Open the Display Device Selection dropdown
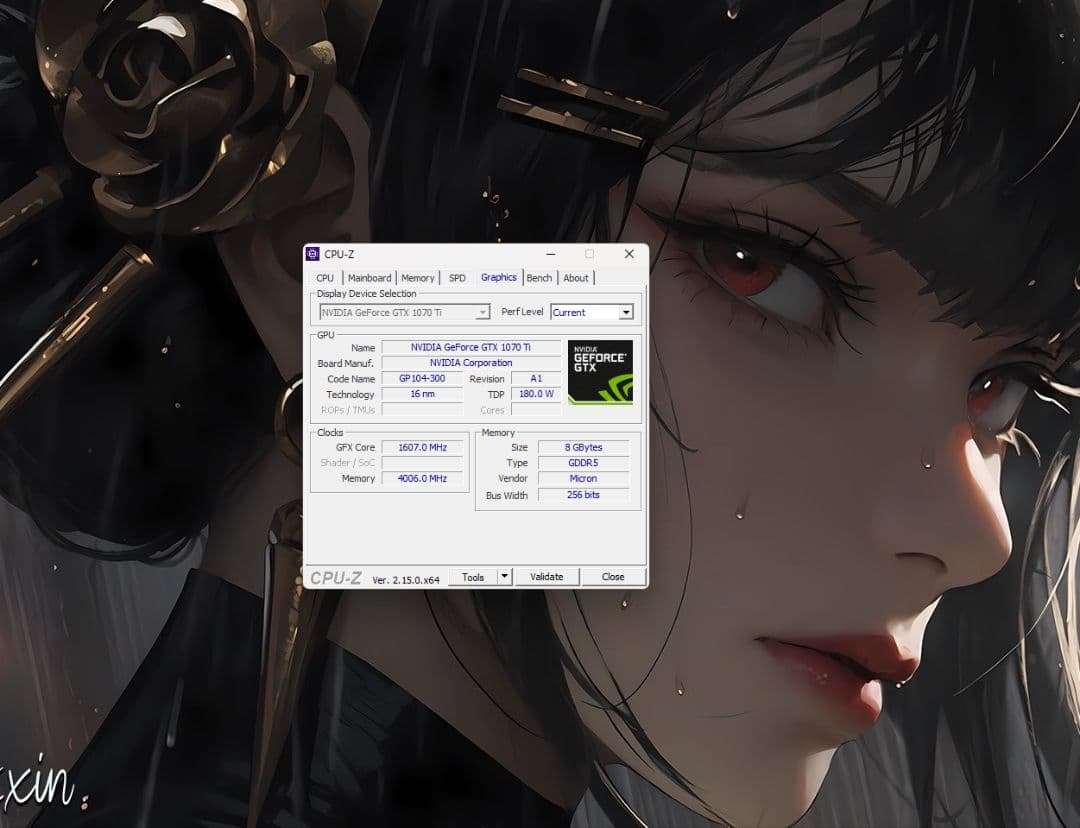The height and width of the screenshot is (828, 1080). 405,313
